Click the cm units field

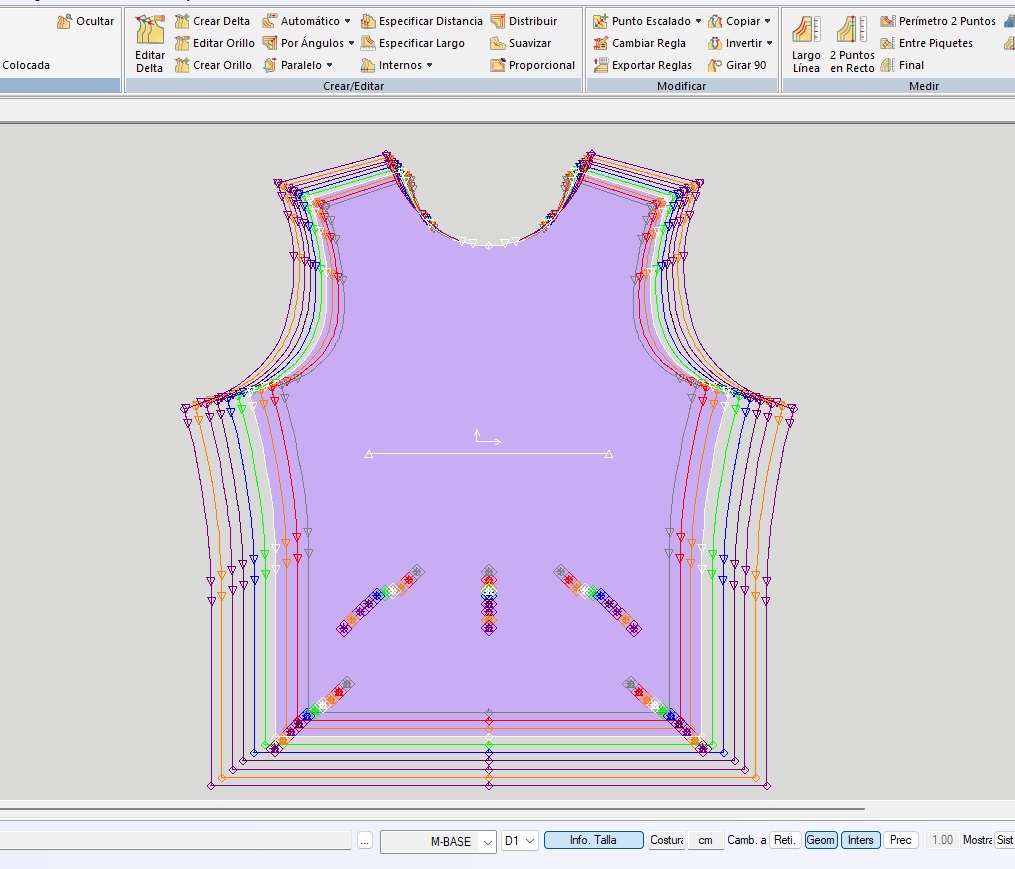[x=705, y=840]
